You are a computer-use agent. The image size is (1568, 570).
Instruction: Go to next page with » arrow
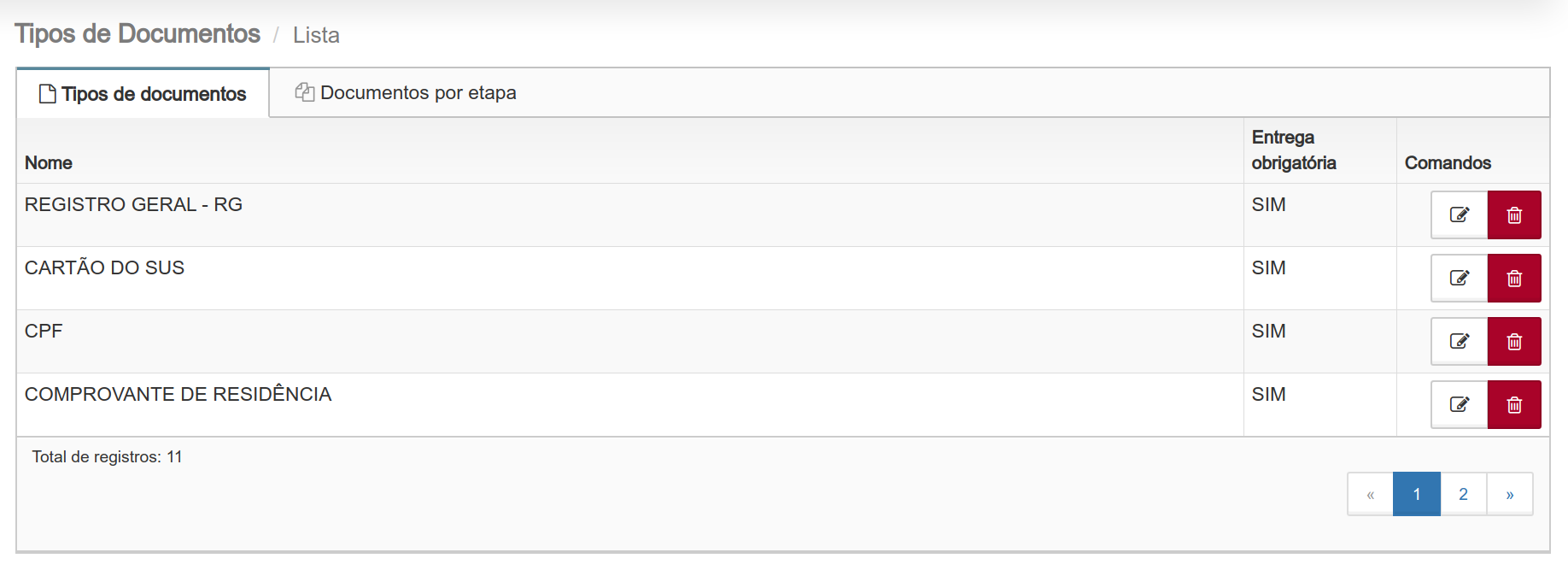pos(1510,494)
